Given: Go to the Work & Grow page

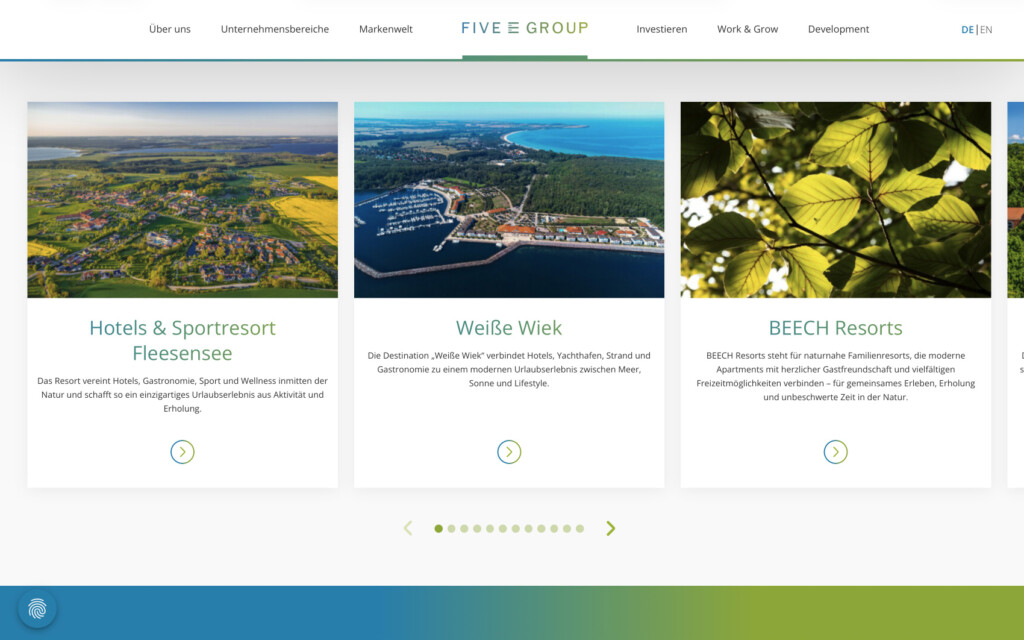Looking at the screenshot, I should pos(747,29).
